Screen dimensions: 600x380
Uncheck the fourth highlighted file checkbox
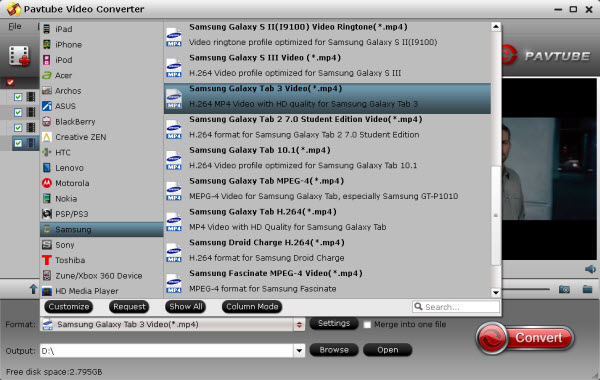click(x=18, y=143)
